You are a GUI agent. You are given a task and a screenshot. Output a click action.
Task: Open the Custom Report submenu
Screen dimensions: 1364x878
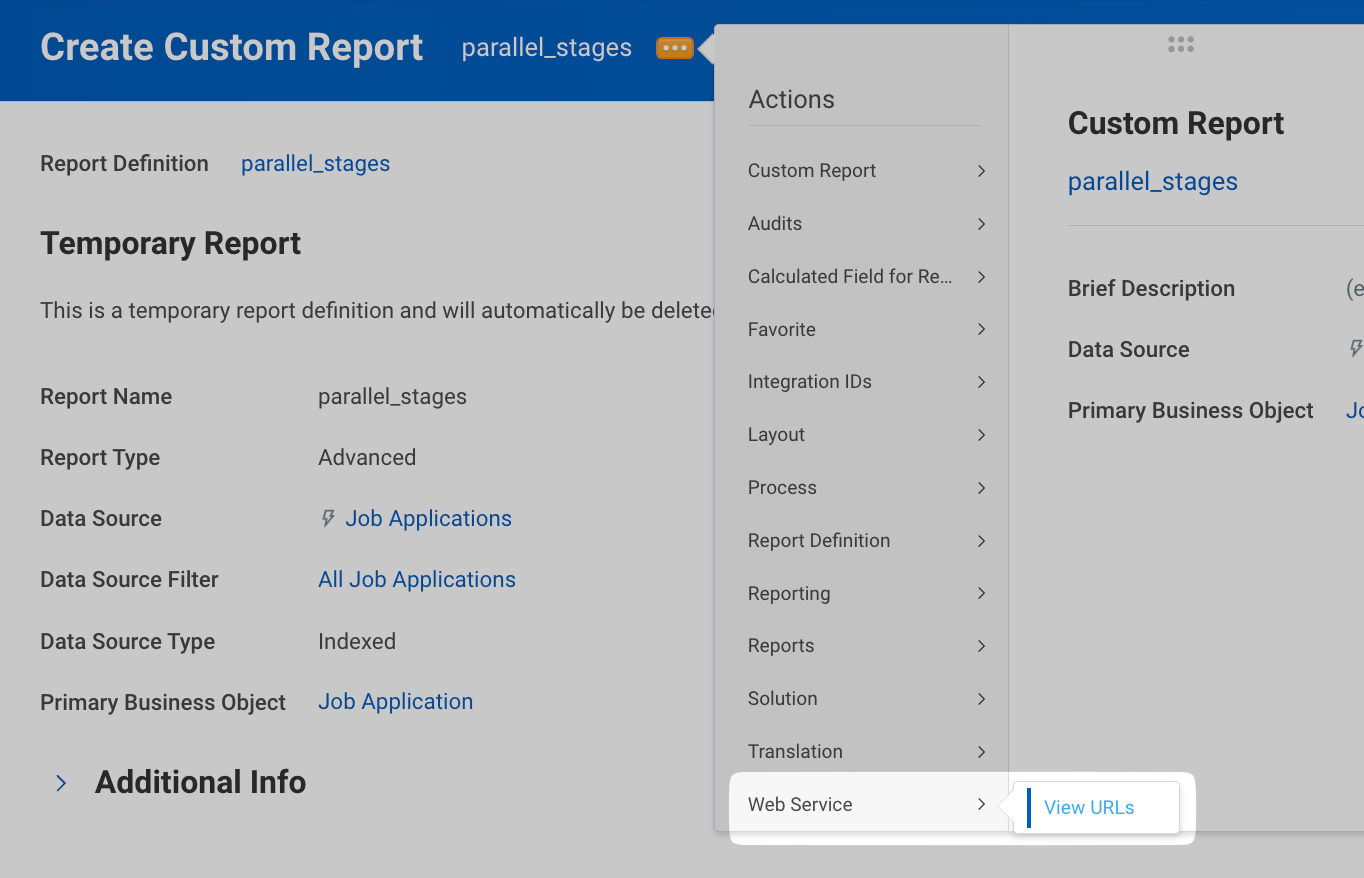[x=866, y=171]
